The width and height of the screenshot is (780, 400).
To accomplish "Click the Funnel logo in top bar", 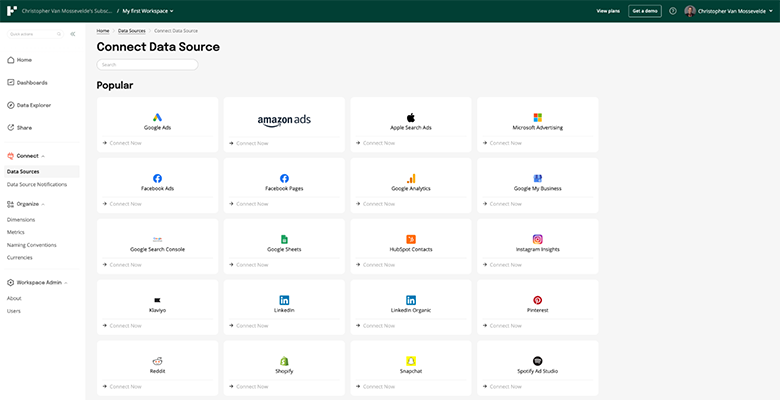I will 12,11.
